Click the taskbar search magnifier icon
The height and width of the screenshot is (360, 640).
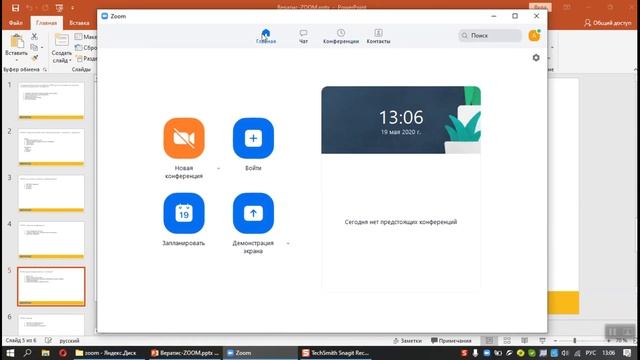pyautogui.click(x=27, y=353)
